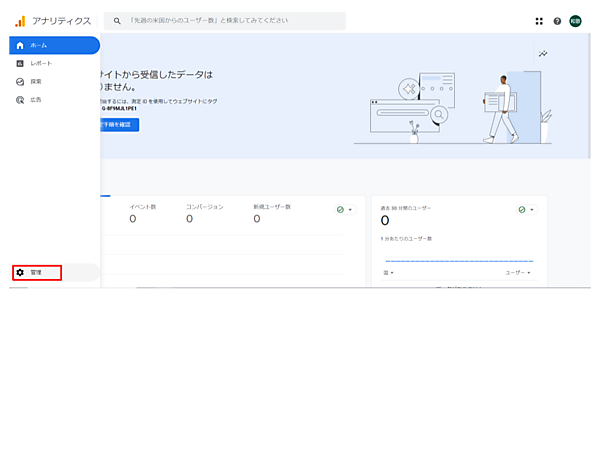Click the 過去30分間のユーザー heading
The width and height of the screenshot is (600, 450).
click(406, 208)
